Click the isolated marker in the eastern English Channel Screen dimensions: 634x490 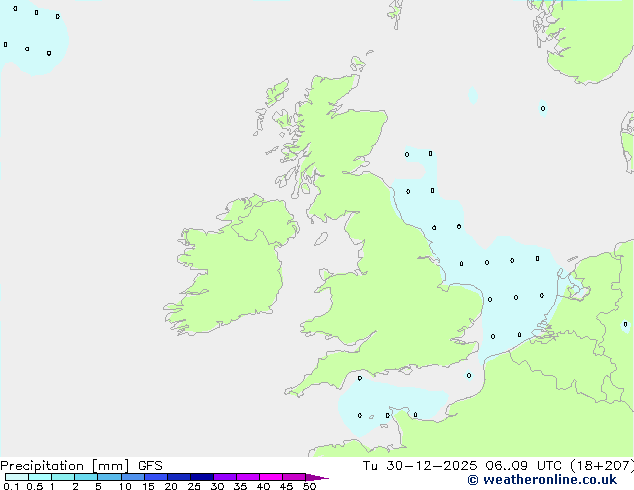tap(469, 376)
